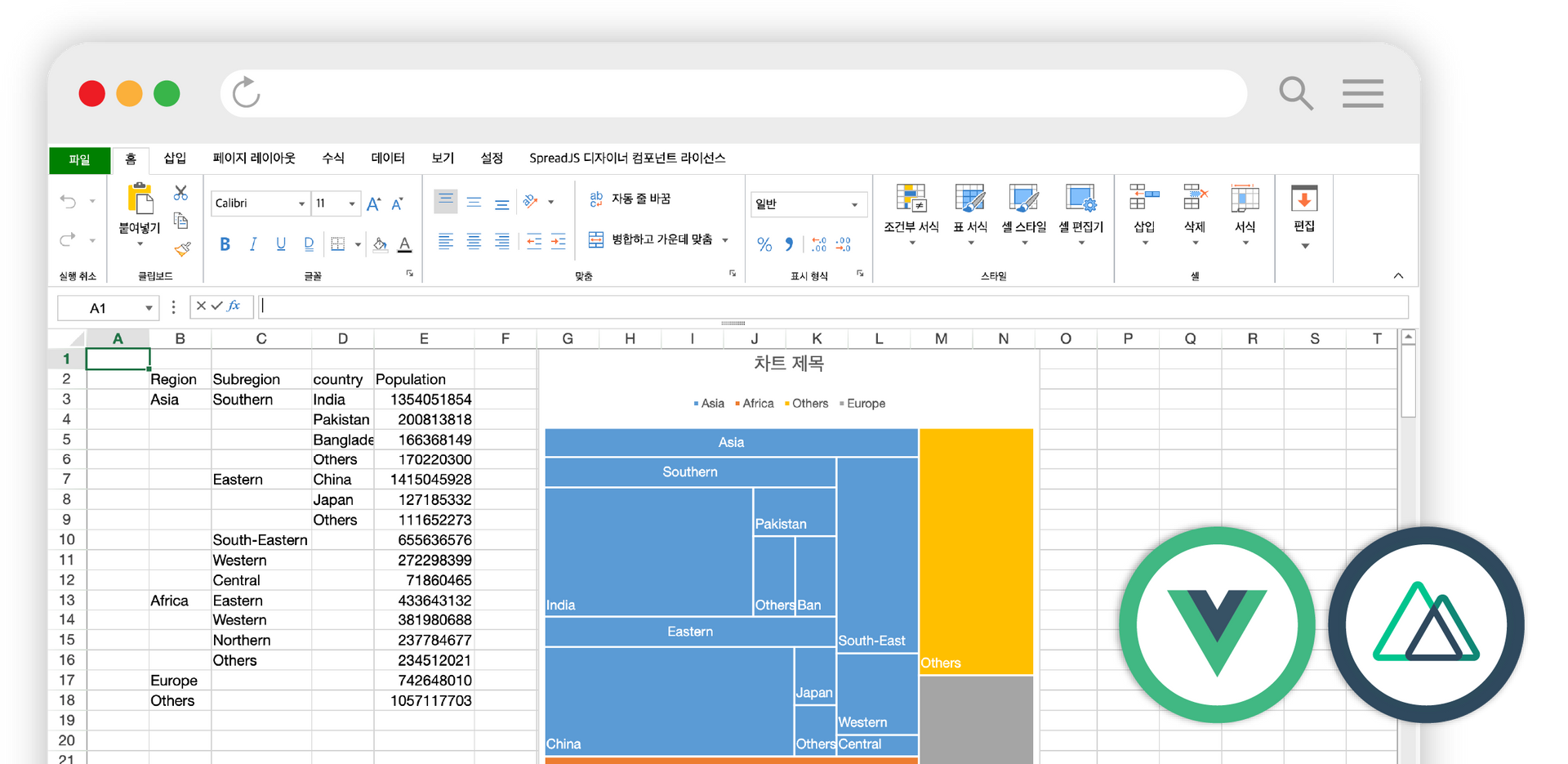Viewport: 1568px width, 764px height.
Task: Increase decimal places of the cell
Action: pos(817,243)
